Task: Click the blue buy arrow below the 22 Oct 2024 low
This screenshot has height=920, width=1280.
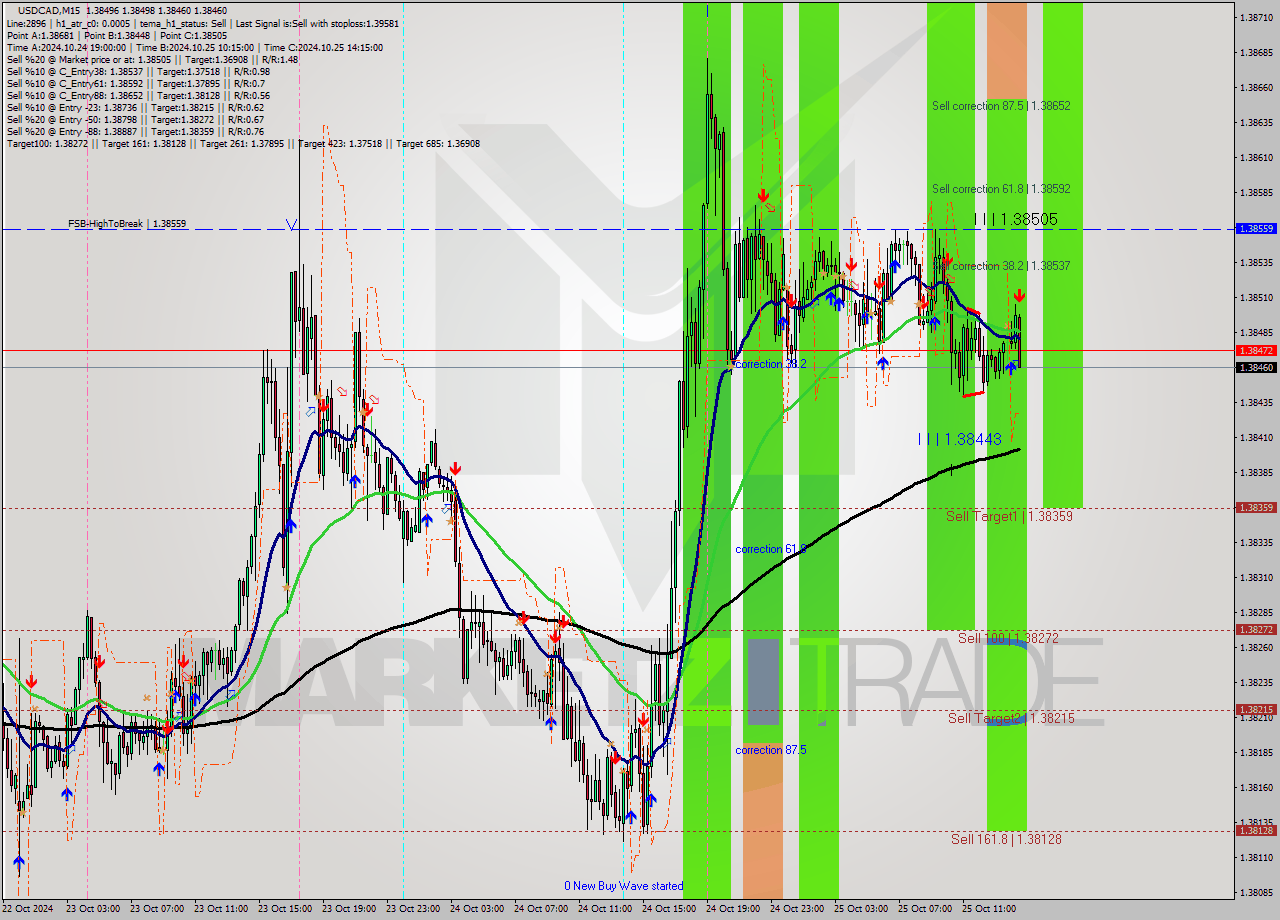Action: [x=19, y=861]
